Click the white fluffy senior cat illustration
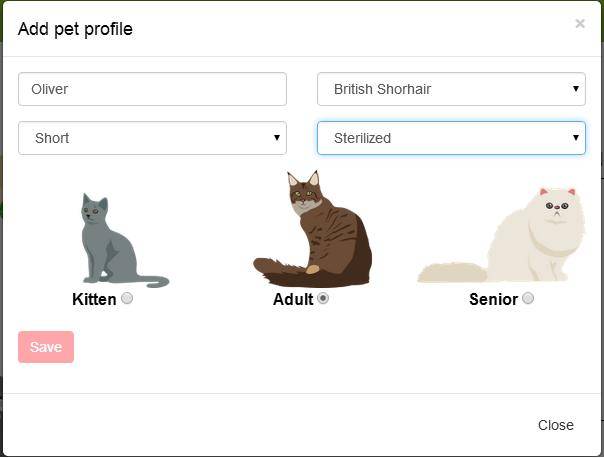Screen dimensions: 604x458 [502, 235]
